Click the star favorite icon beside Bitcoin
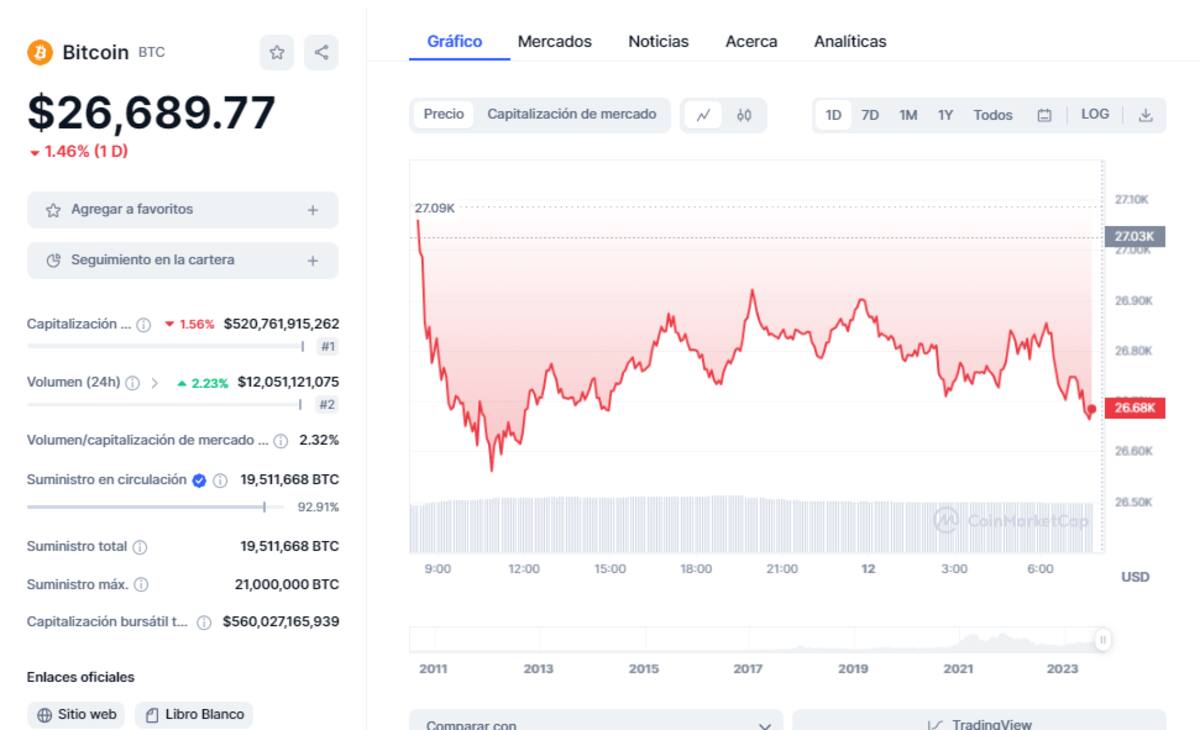 click(277, 53)
